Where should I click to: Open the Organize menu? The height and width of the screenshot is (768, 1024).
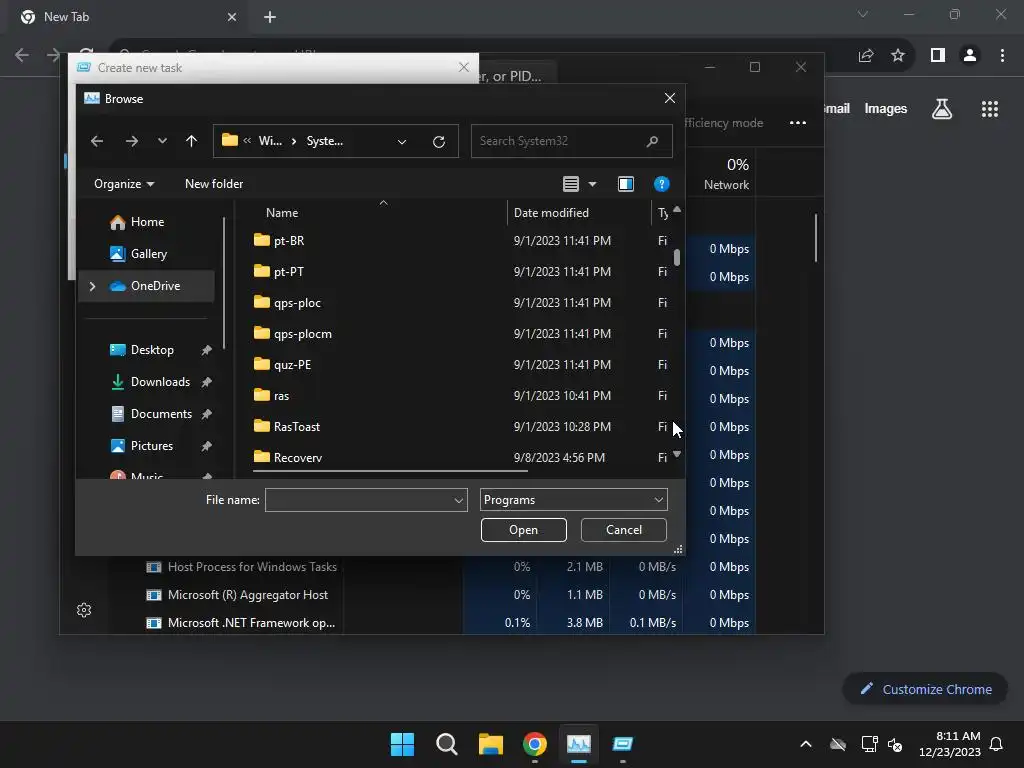coord(124,184)
